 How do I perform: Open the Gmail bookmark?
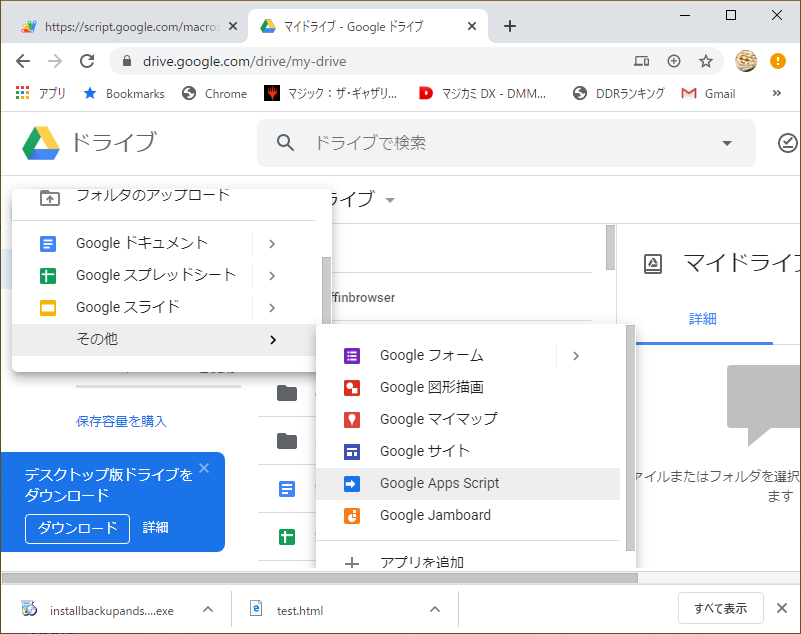(709, 93)
